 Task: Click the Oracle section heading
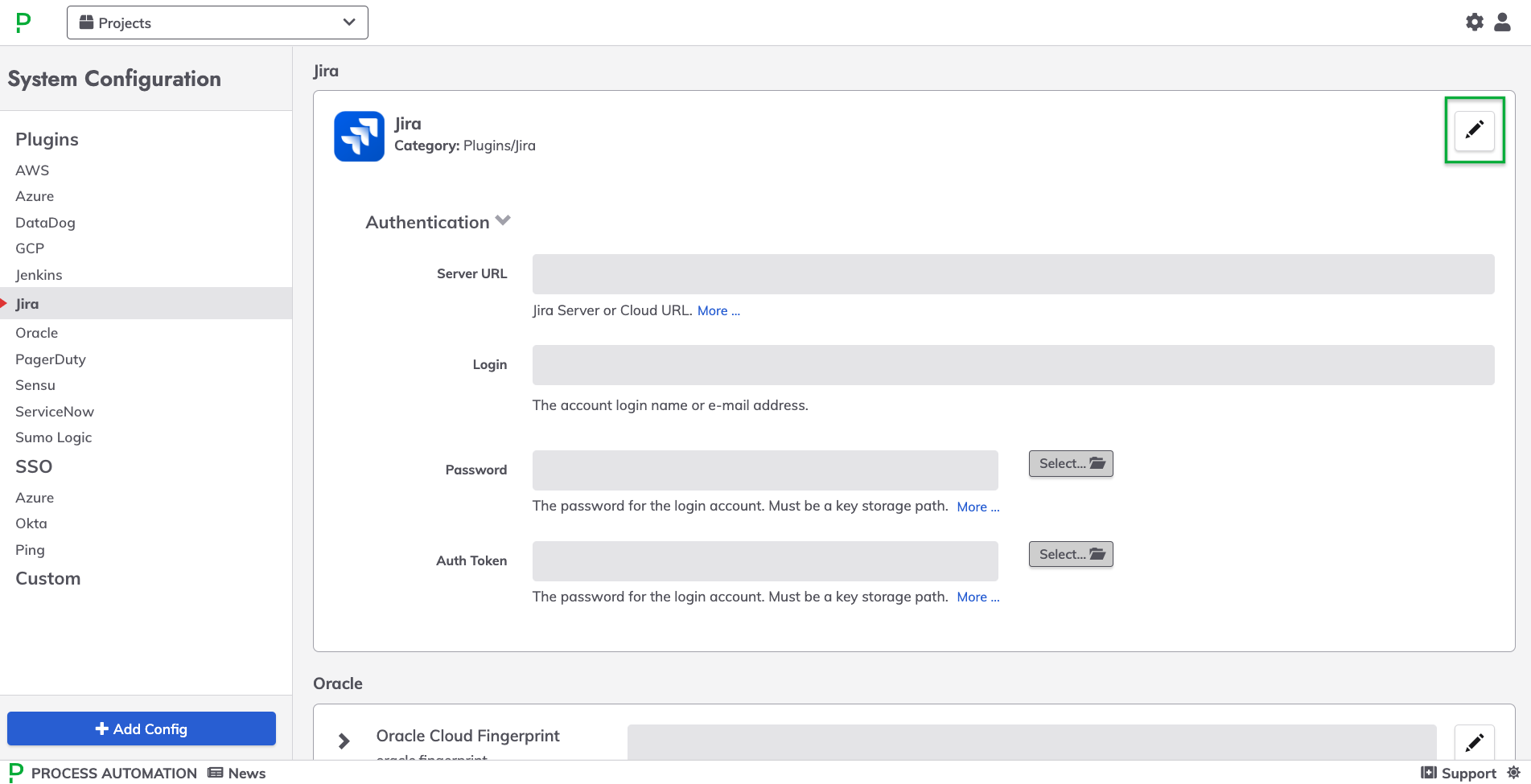click(x=338, y=683)
